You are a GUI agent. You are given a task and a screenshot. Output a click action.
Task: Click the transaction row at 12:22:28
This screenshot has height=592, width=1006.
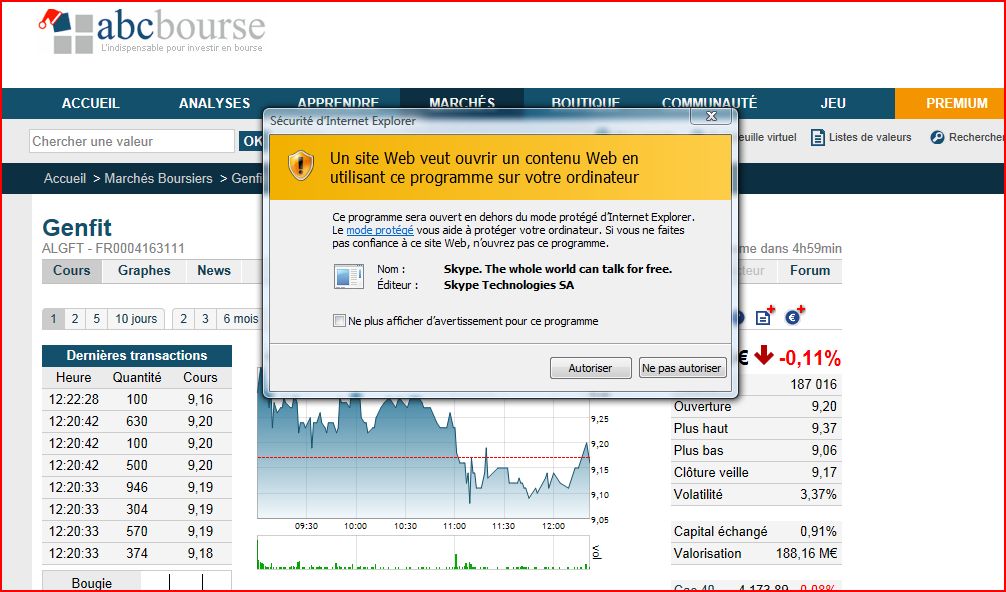click(137, 400)
